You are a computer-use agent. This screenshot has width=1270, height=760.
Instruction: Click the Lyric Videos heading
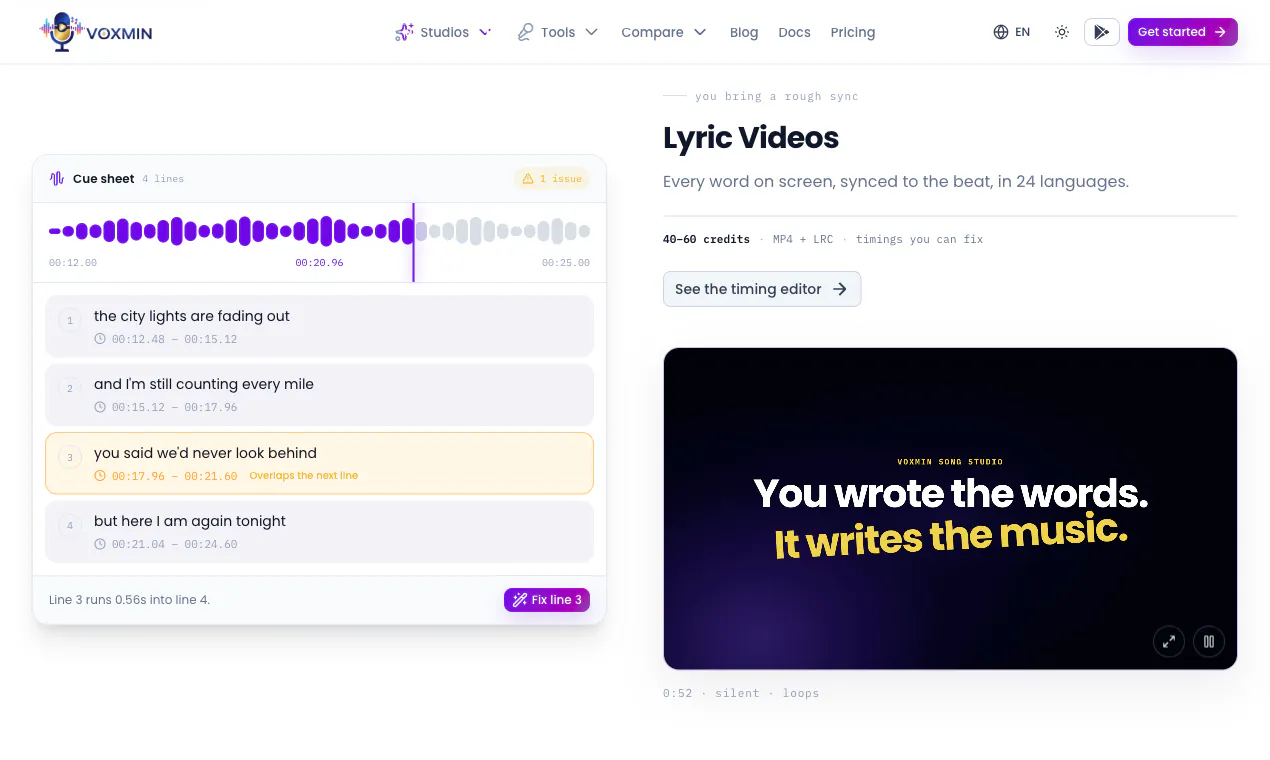(751, 138)
